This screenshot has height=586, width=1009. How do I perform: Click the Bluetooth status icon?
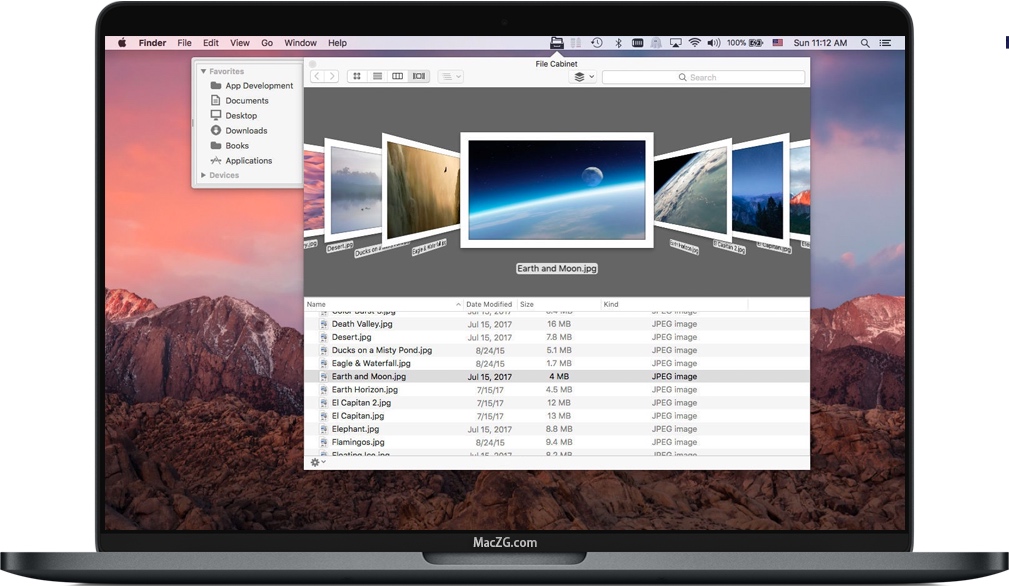coord(617,43)
